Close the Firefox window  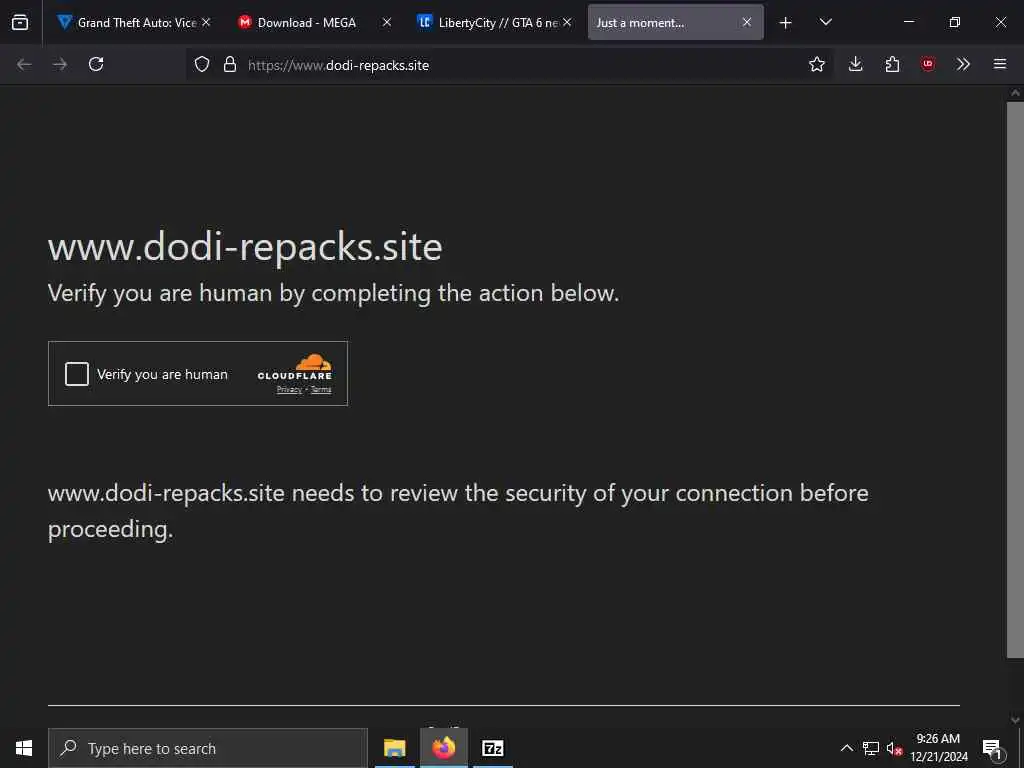tap(1000, 22)
